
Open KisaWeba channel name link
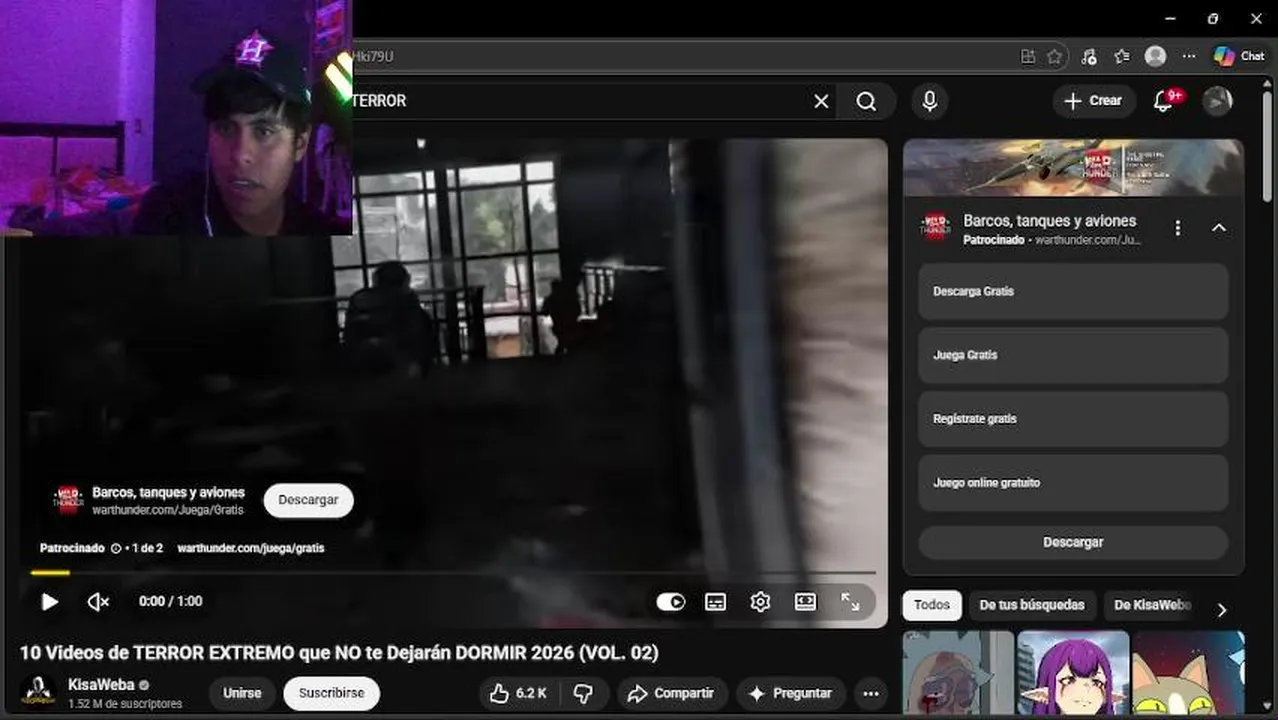click(101, 685)
